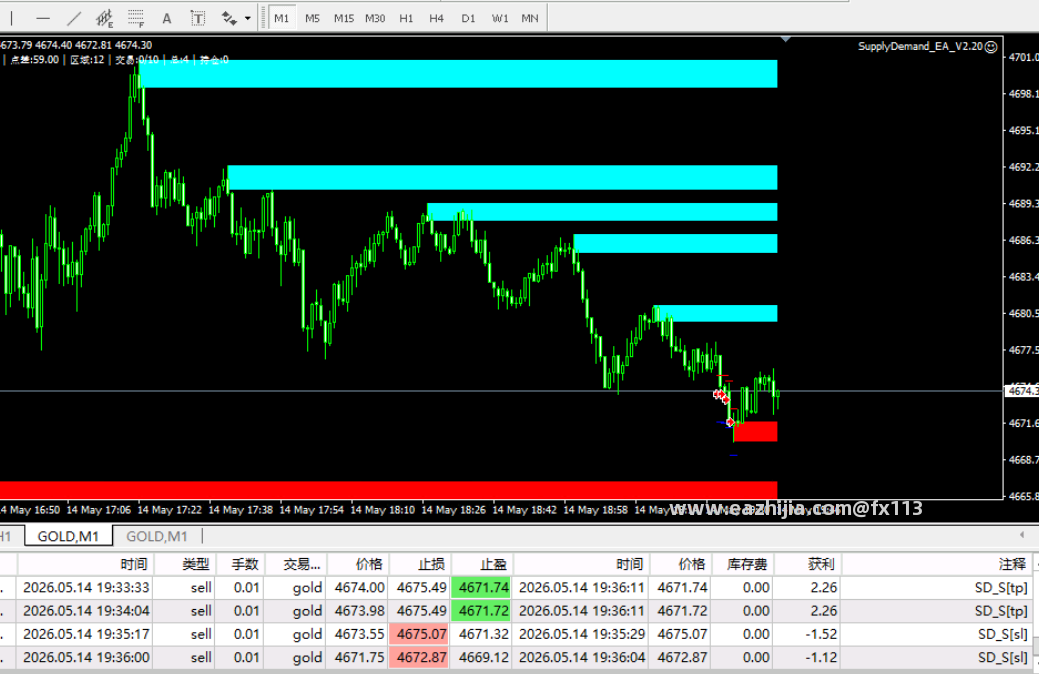The image size is (1039, 674).
Task: Select the active GOLD,M1 chart tab
Action: (x=68, y=535)
